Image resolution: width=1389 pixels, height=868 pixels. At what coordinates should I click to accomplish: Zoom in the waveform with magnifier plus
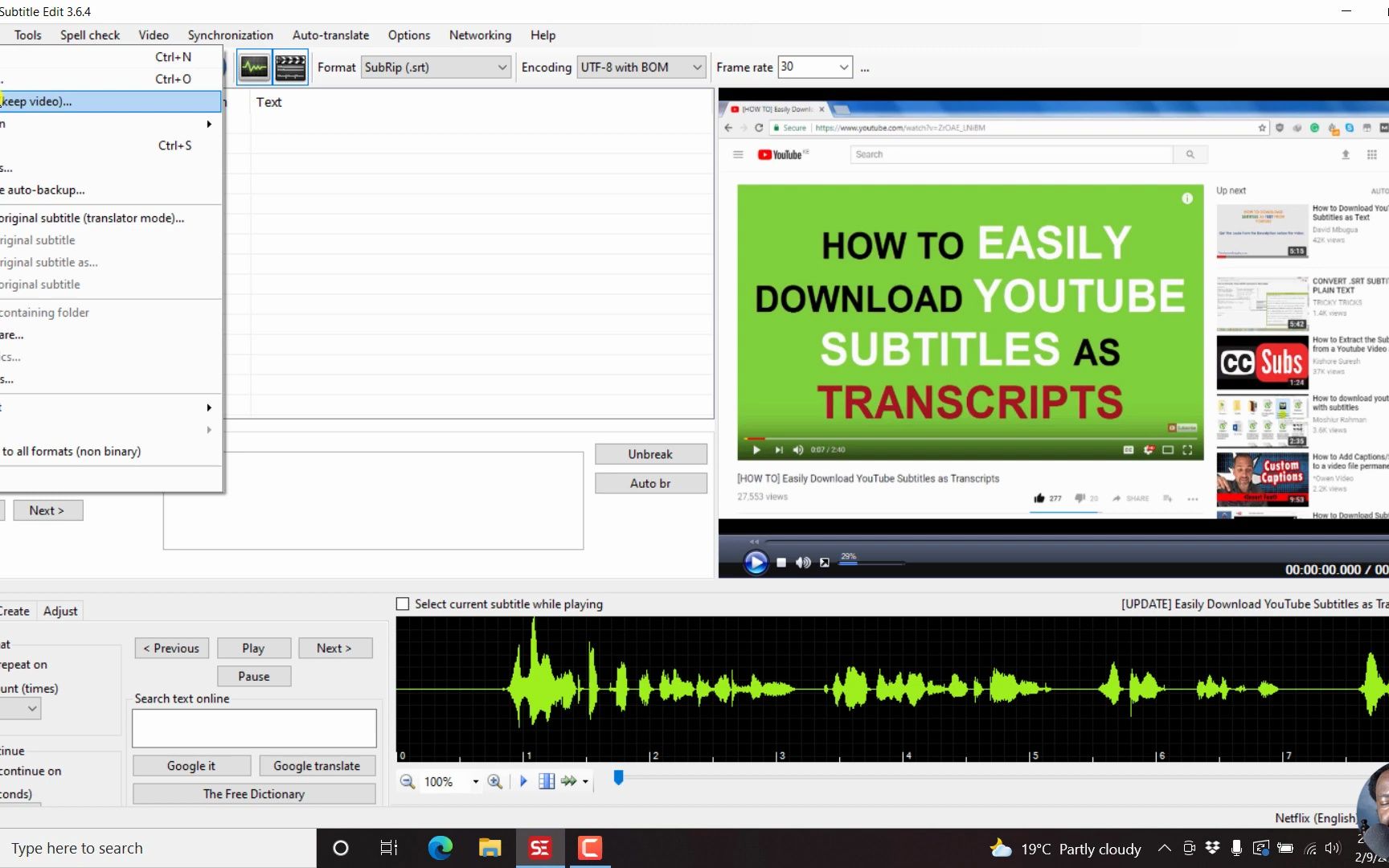point(494,781)
